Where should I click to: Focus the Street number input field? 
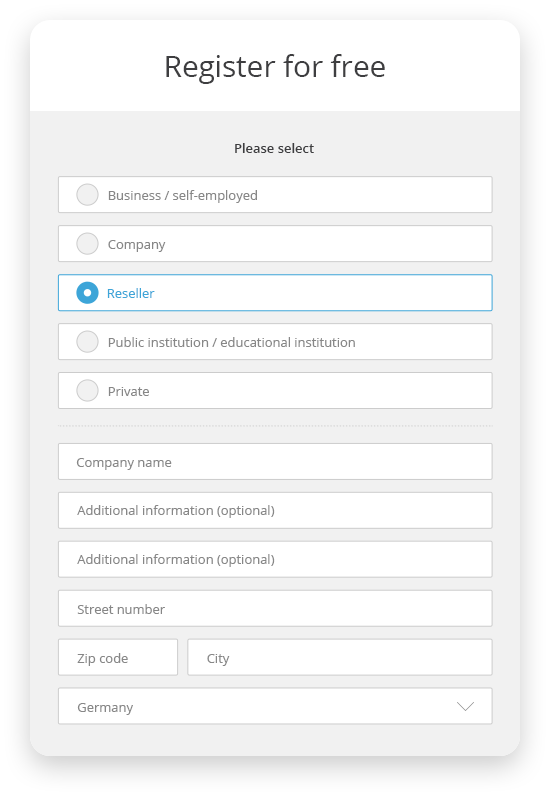click(x=275, y=608)
